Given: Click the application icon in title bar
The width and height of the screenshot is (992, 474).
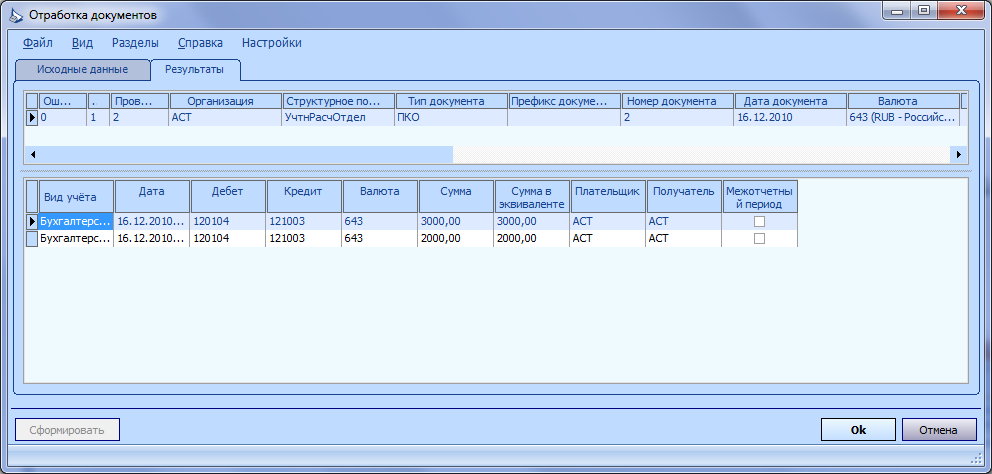Looking at the screenshot, I should coord(18,14).
